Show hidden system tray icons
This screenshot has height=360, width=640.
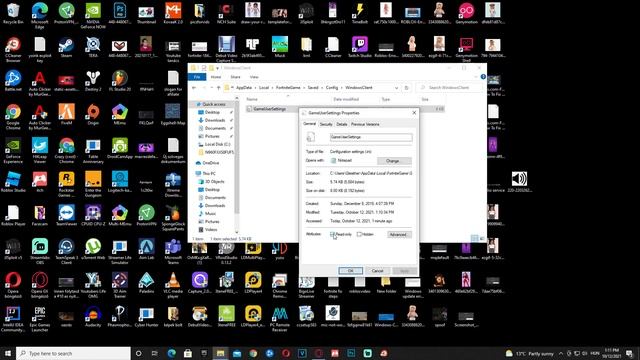point(561,353)
